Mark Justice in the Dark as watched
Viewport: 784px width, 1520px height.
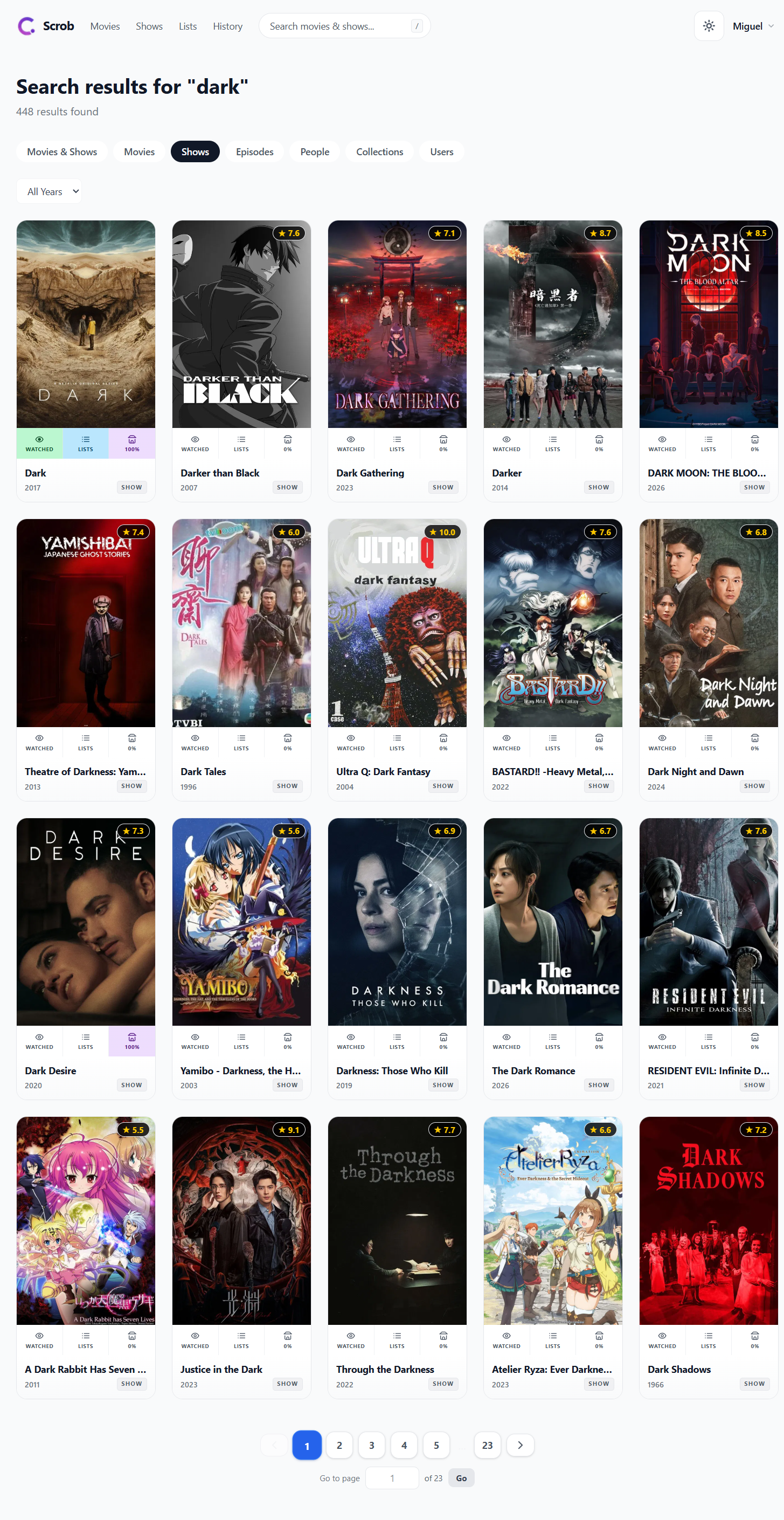pyautogui.click(x=195, y=1340)
